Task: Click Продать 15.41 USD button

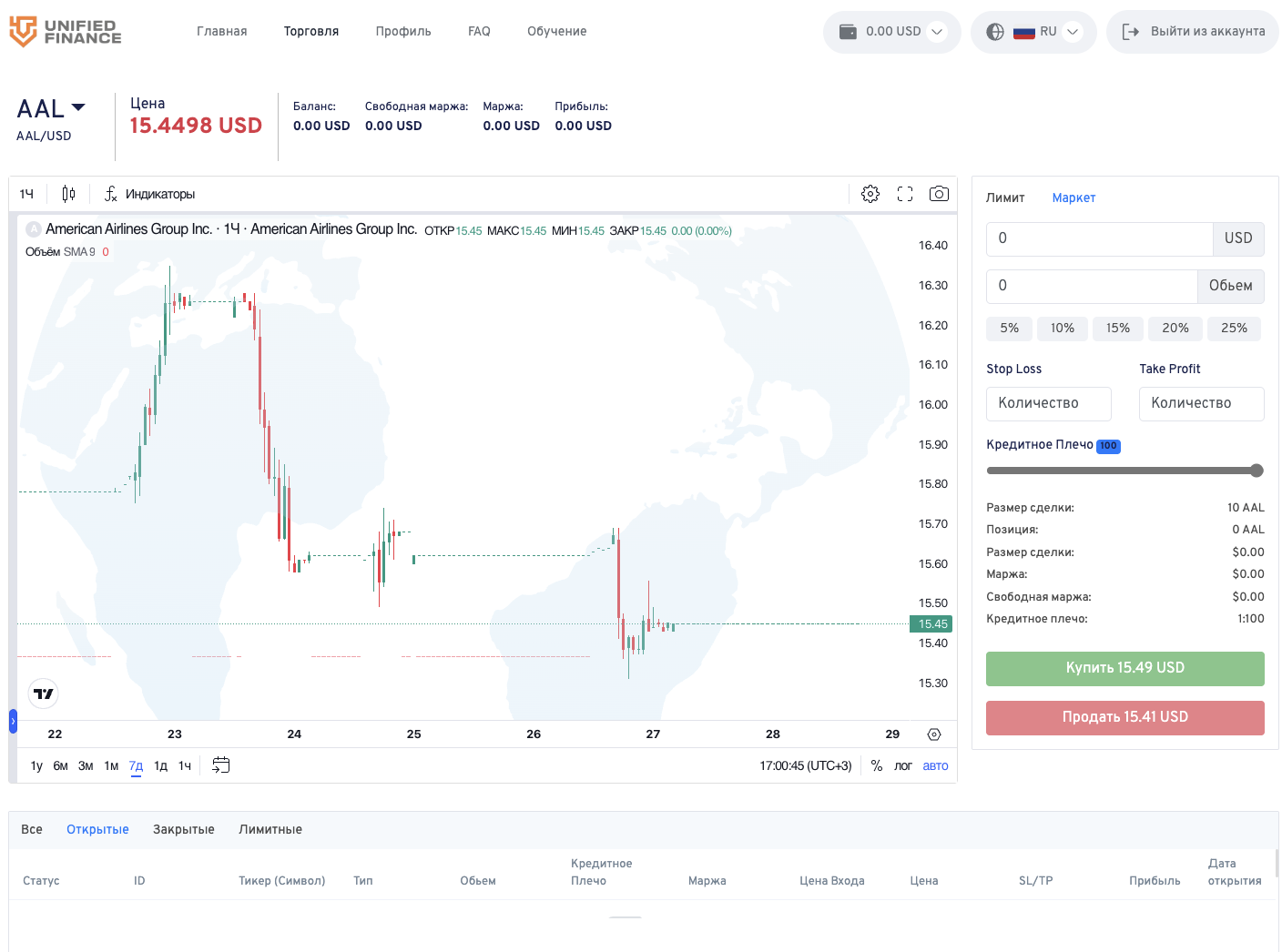Action: (1124, 717)
